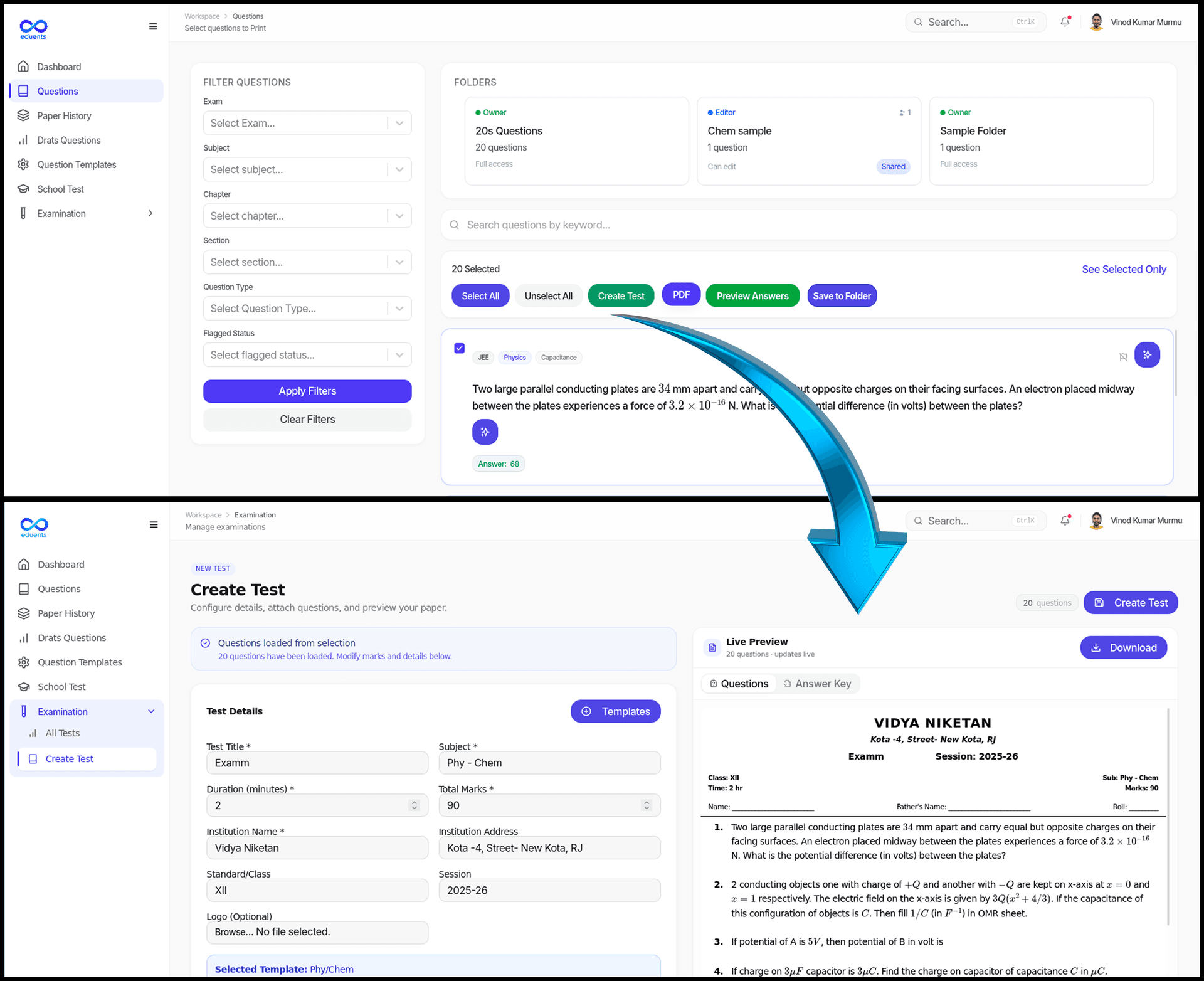Download the live preview paper
Image resolution: width=1204 pixels, height=981 pixels.
click(1124, 648)
